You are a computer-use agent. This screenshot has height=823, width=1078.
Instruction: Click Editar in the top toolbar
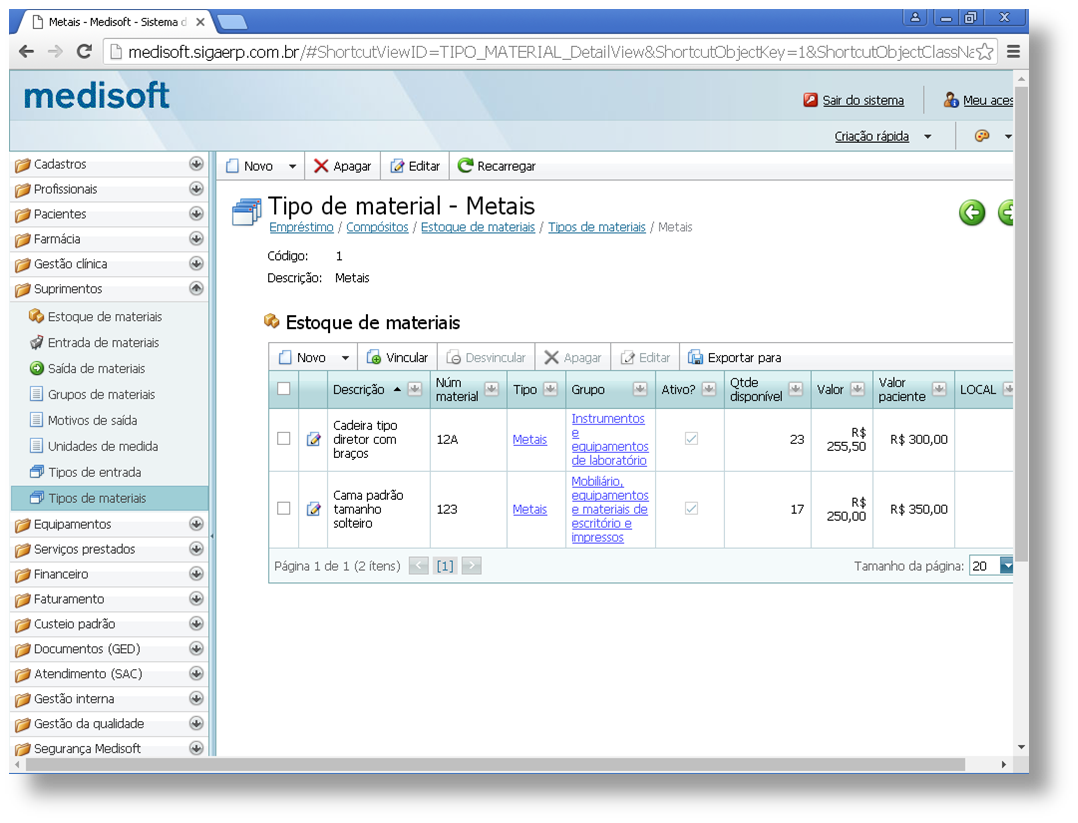pos(415,166)
